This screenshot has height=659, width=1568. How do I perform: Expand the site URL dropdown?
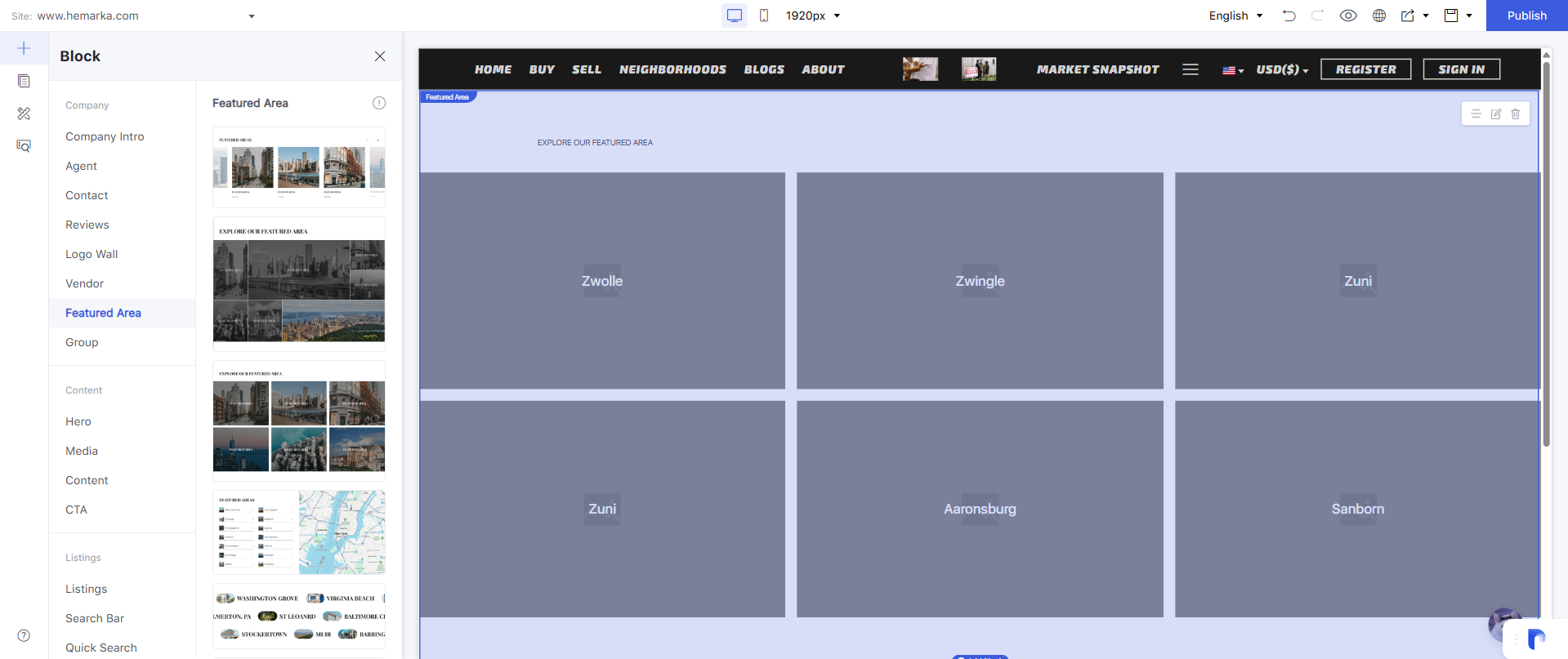tap(252, 16)
